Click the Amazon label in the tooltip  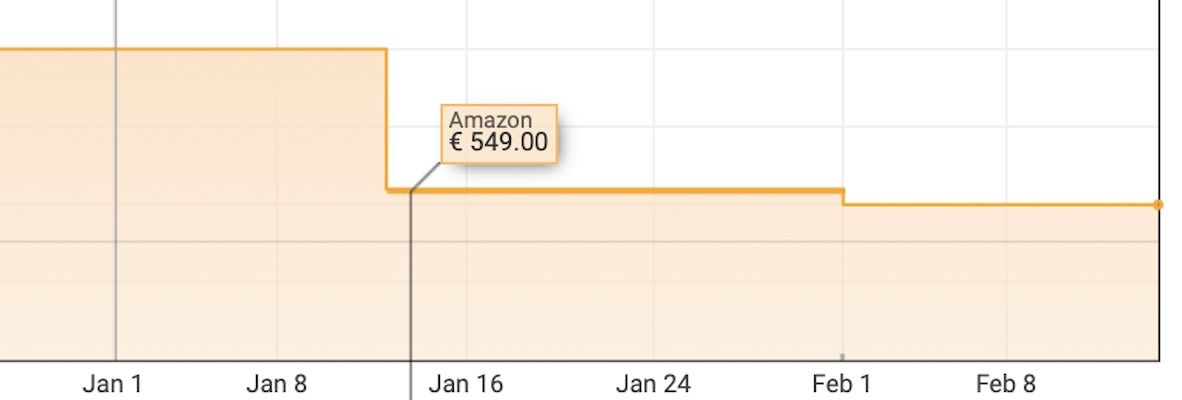(490, 120)
